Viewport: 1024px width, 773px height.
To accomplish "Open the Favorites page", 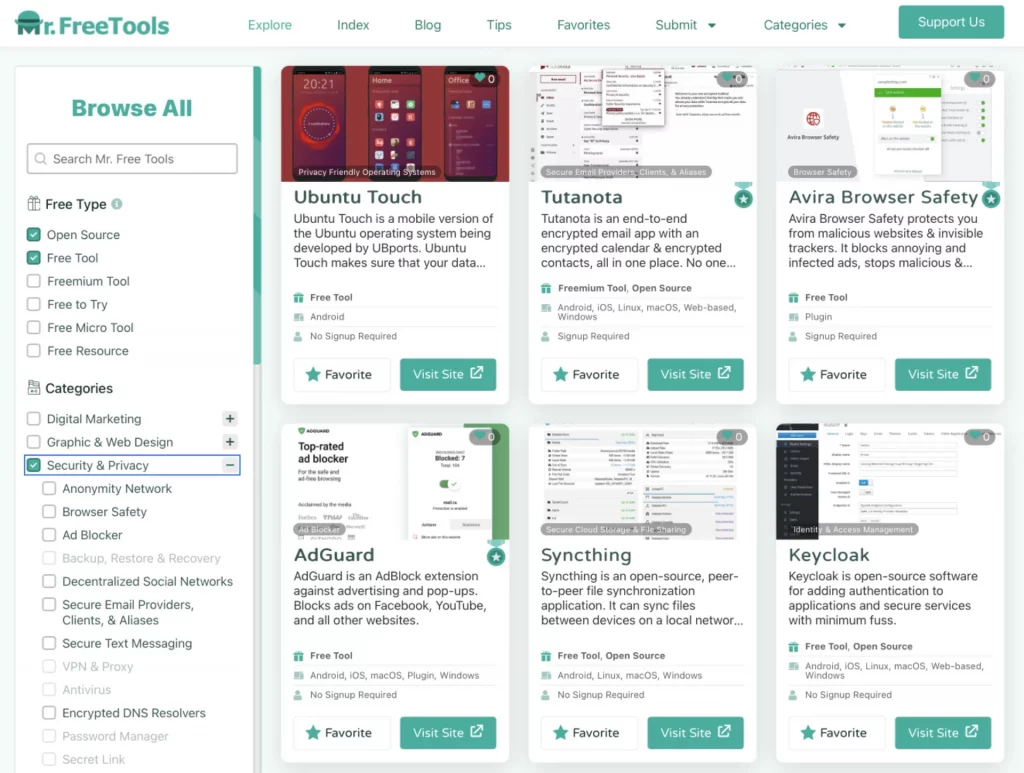I will point(583,25).
